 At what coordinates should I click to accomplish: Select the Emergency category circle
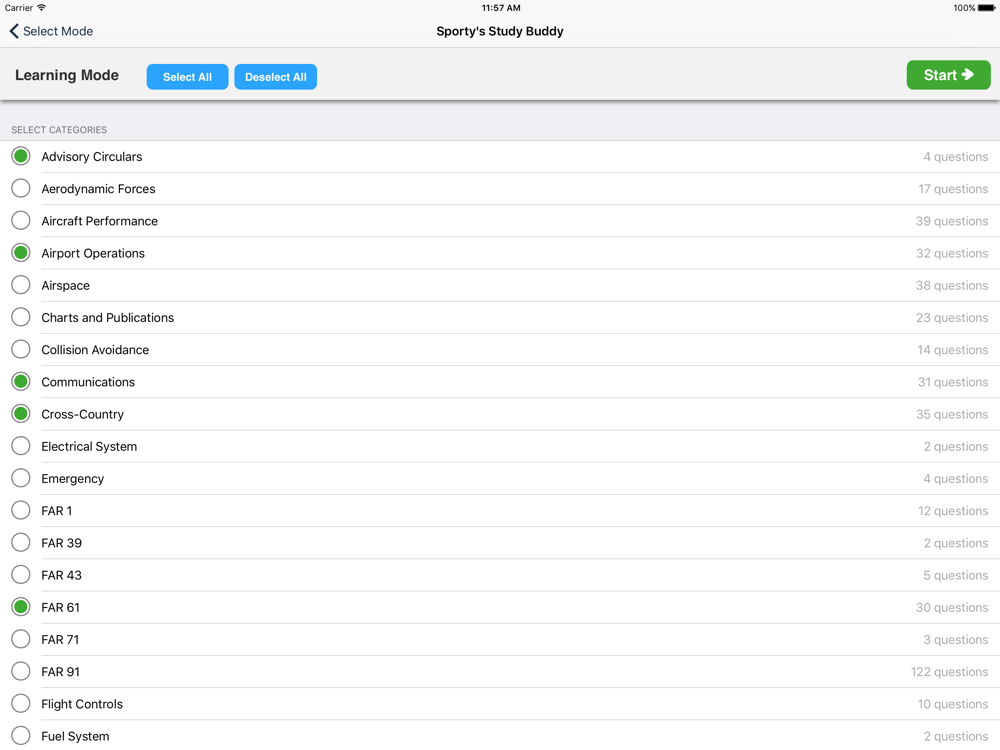click(x=21, y=478)
